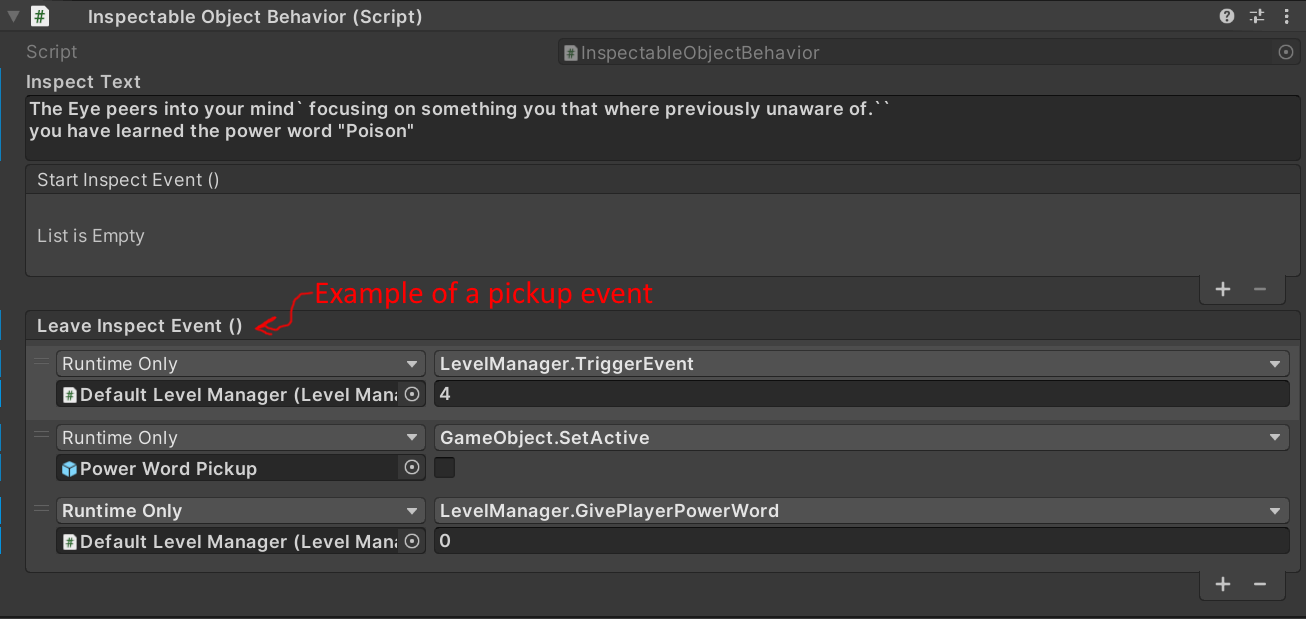The height and width of the screenshot is (619, 1306).
Task: Click the object picker for the Script field
Action: (x=1286, y=52)
